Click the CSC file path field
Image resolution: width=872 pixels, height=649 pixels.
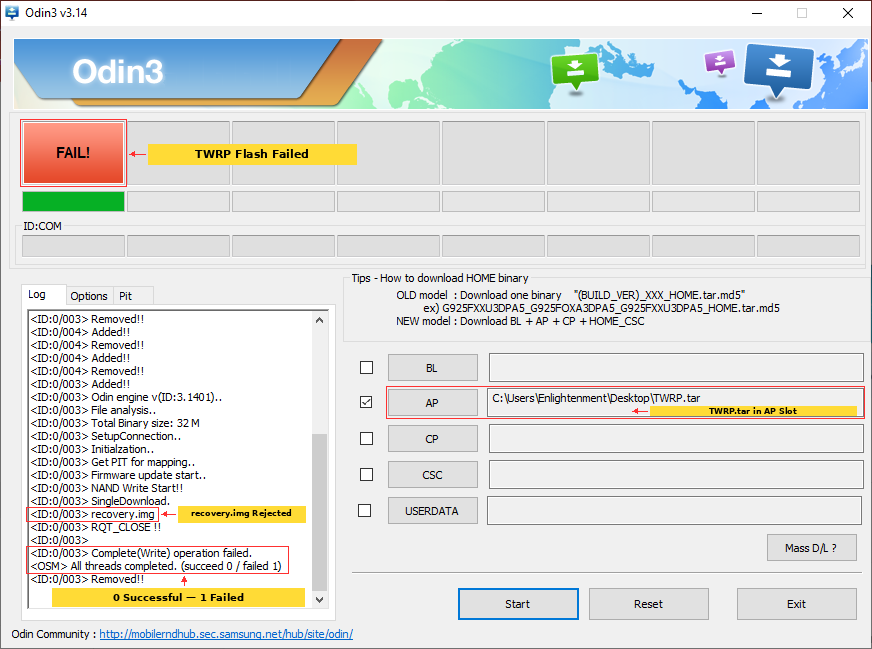pyautogui.click(x=676, y=474)
